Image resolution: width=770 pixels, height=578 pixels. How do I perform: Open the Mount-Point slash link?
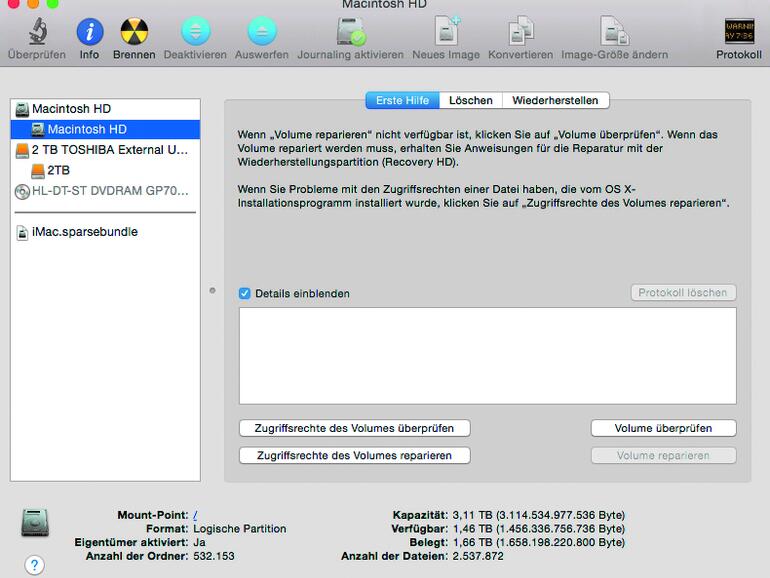click(x=195, y=515)
